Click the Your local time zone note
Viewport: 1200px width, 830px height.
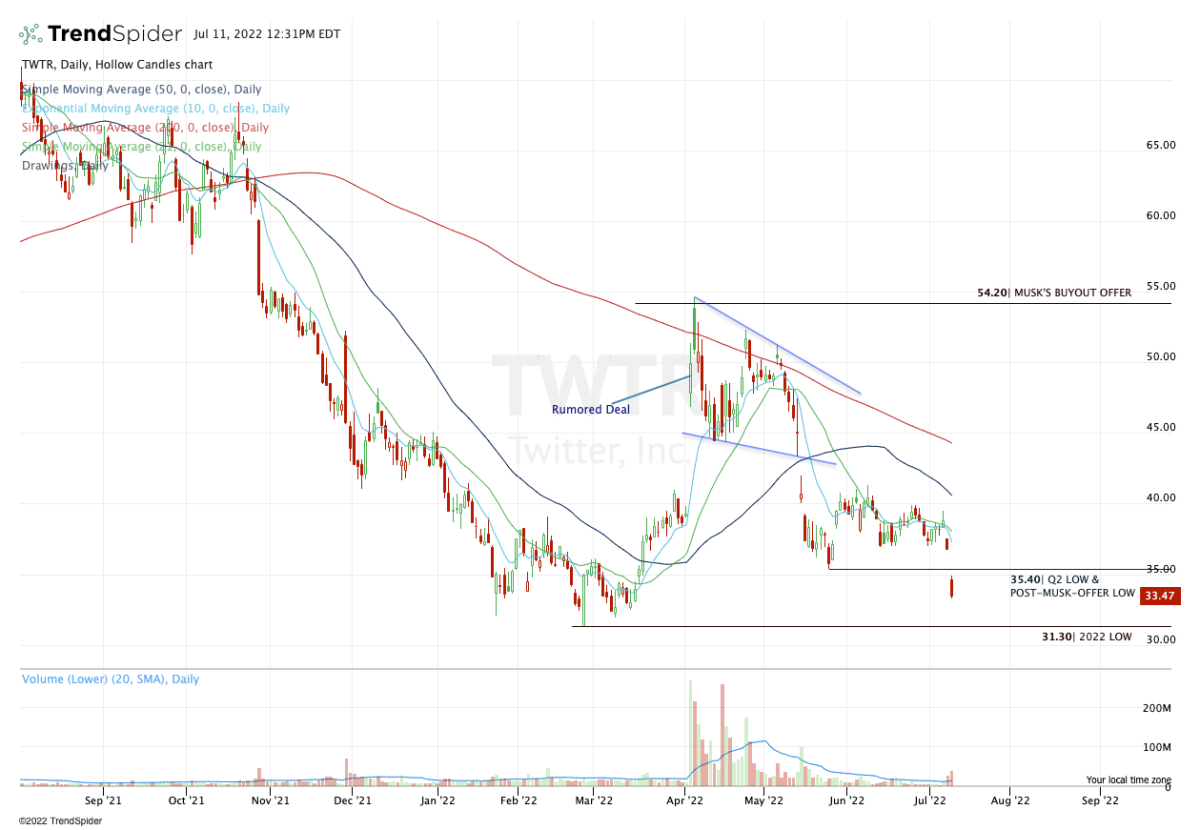tap(1128, 780)
